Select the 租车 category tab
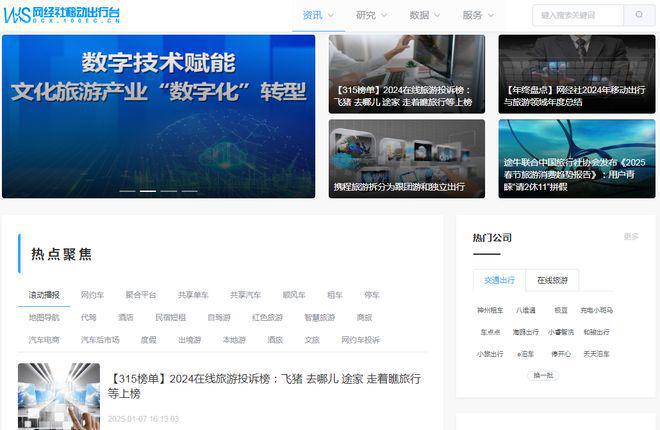 point(335,295)
